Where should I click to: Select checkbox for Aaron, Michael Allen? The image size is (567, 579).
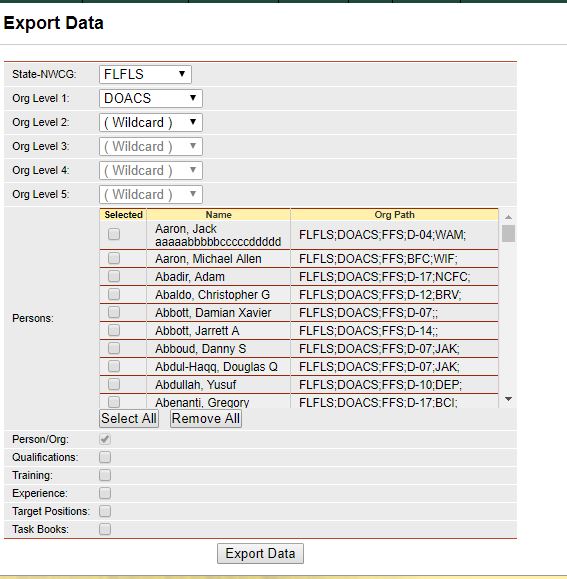(x=114, y=258)
